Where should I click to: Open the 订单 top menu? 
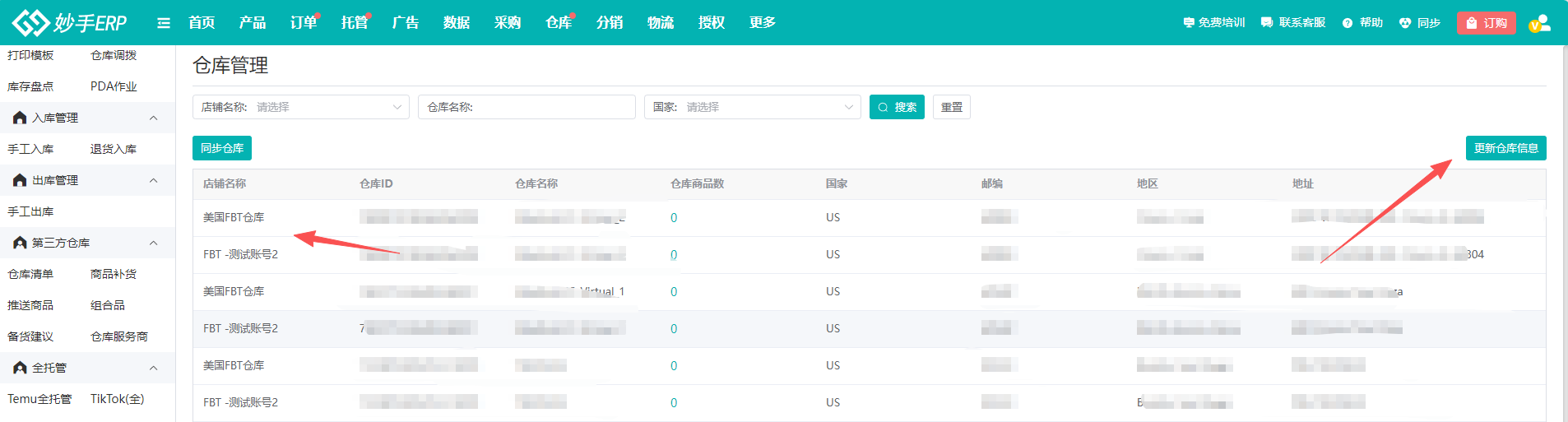(x=303, y=23)
